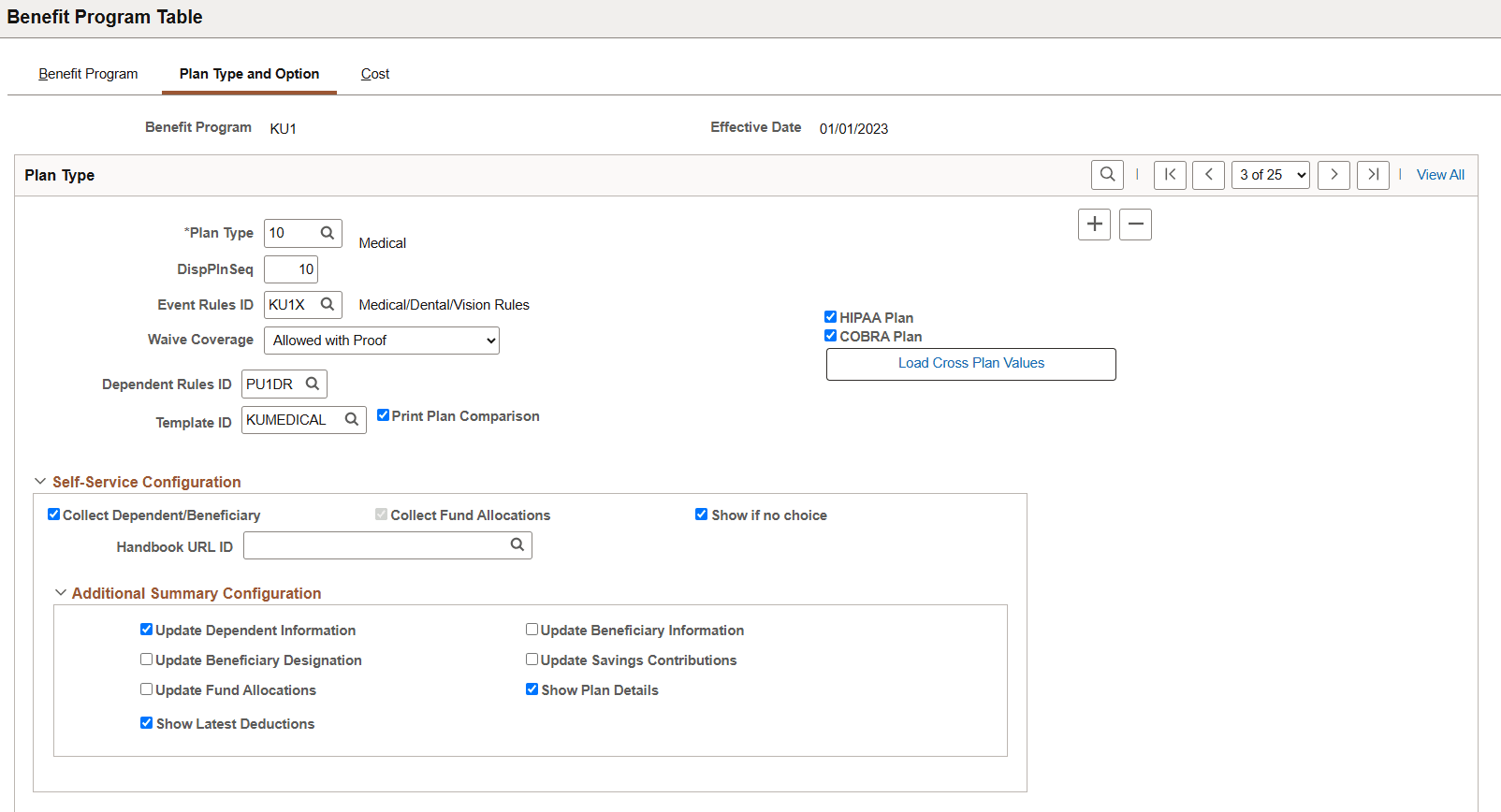Uncheck the HIPAA Plan checkbox
This screenshot has height=812, width=1501.
click(830, 317)
